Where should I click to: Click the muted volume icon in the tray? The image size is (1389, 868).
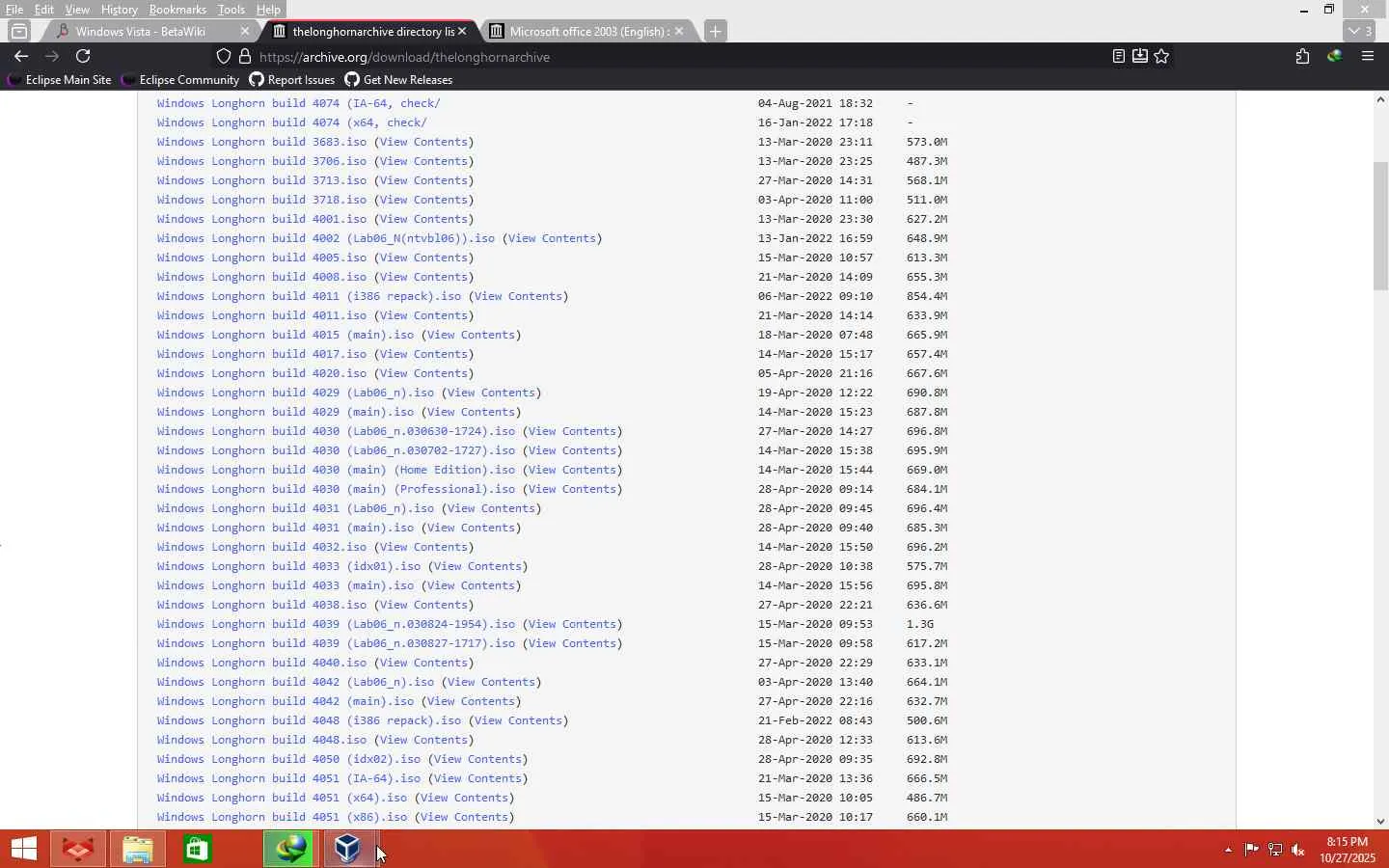(x=1299, y=851)
